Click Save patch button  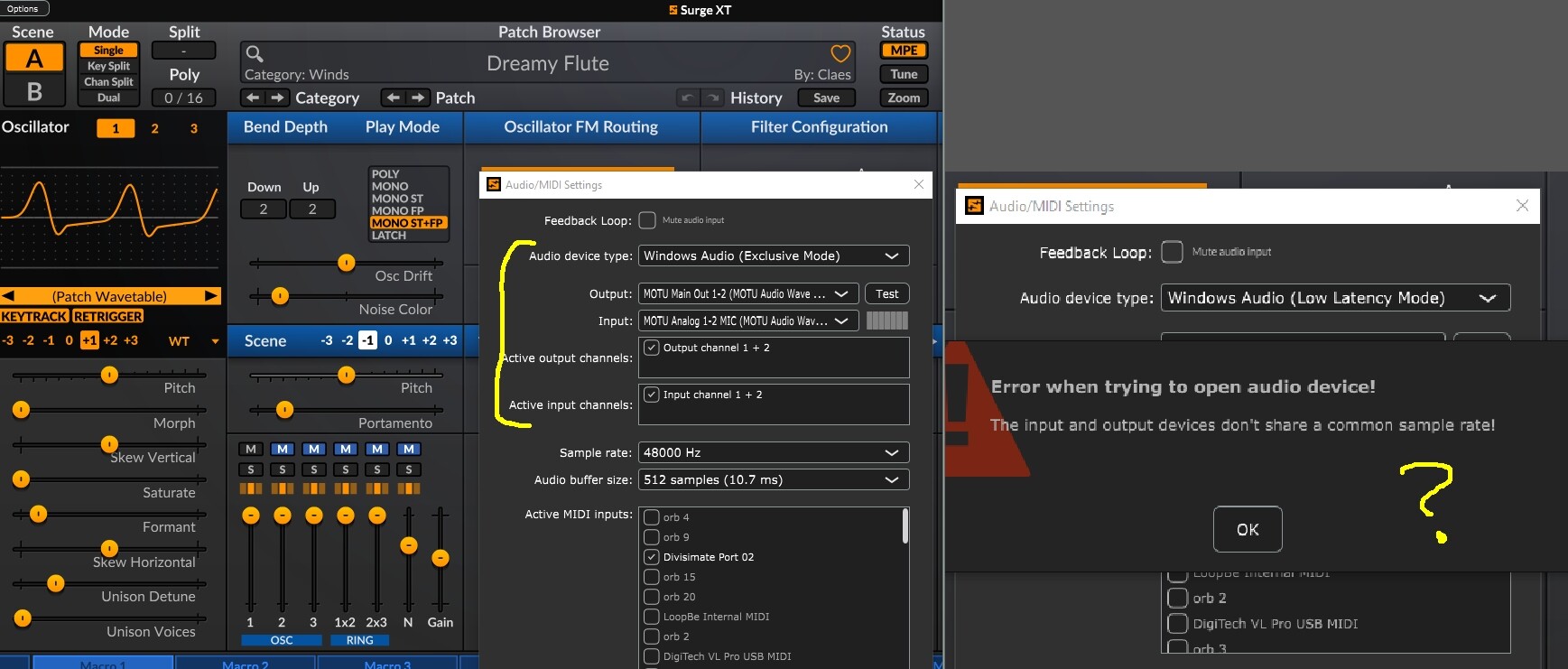[x=826, y=98]
